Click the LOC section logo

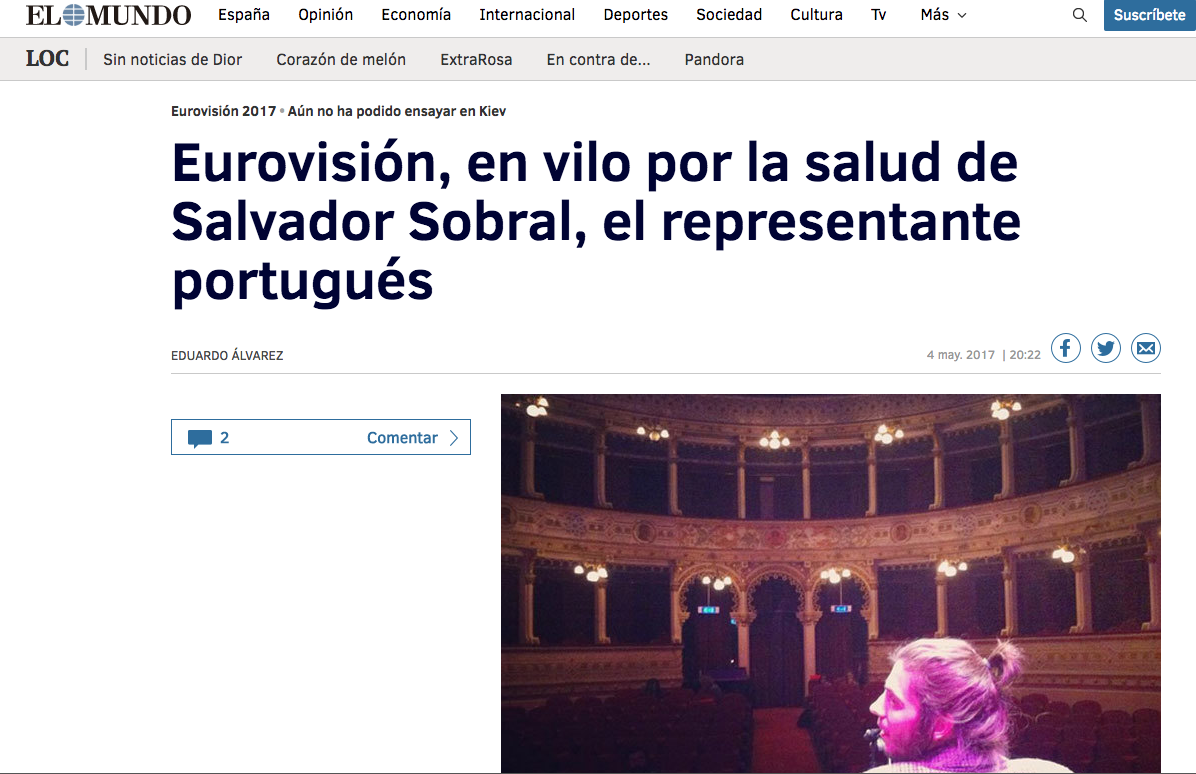coord(47,59)
